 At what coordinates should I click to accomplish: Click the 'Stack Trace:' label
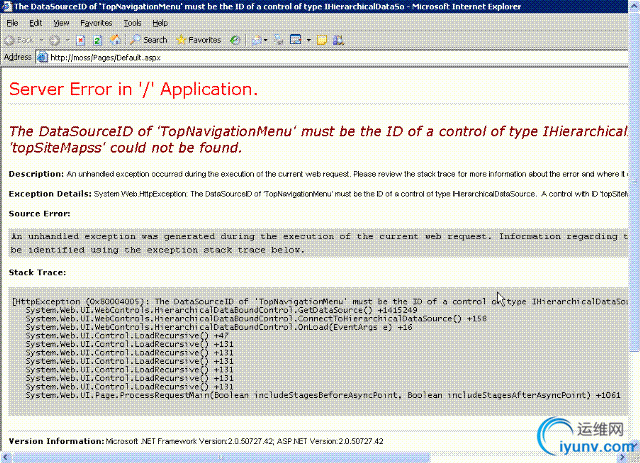[37, 272]
